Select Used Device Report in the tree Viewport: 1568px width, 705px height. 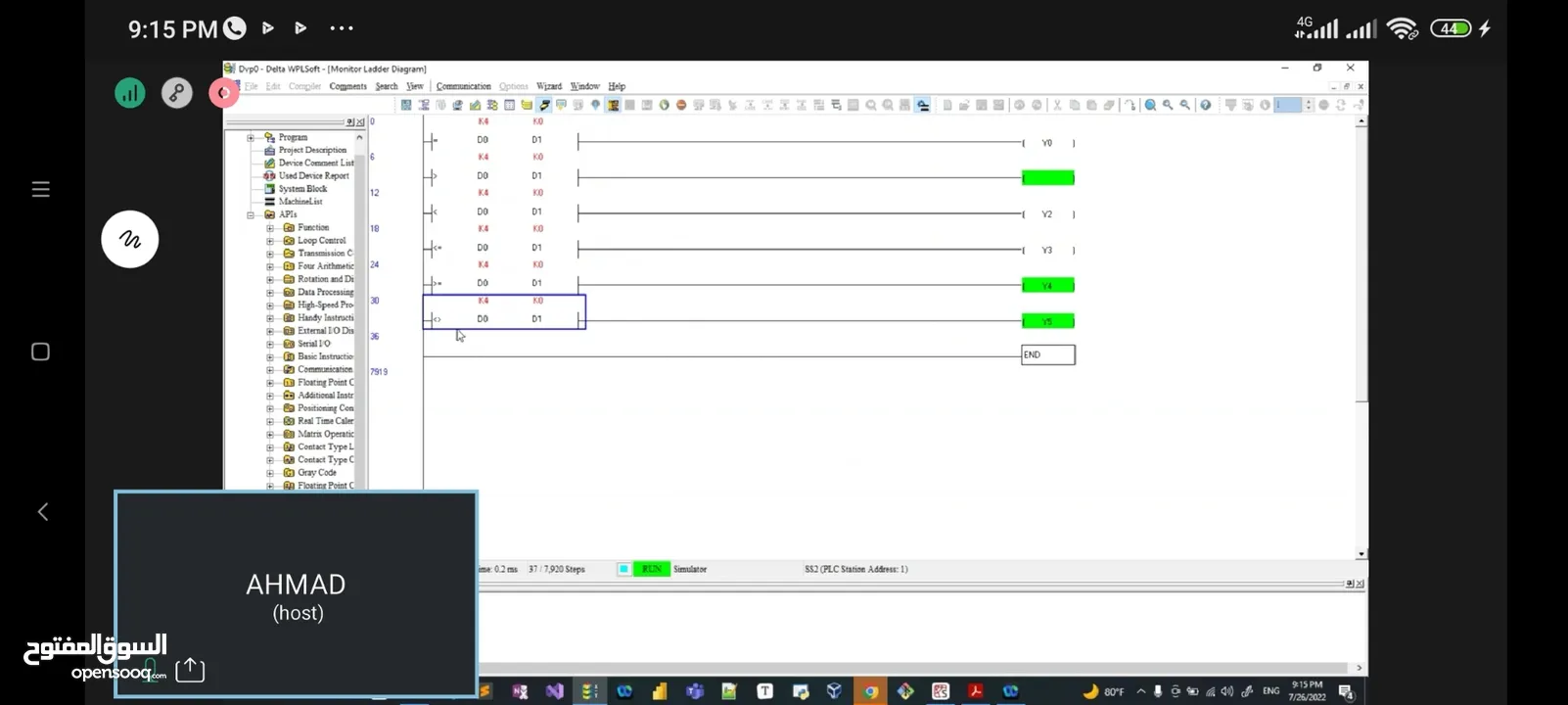(313, 175)
